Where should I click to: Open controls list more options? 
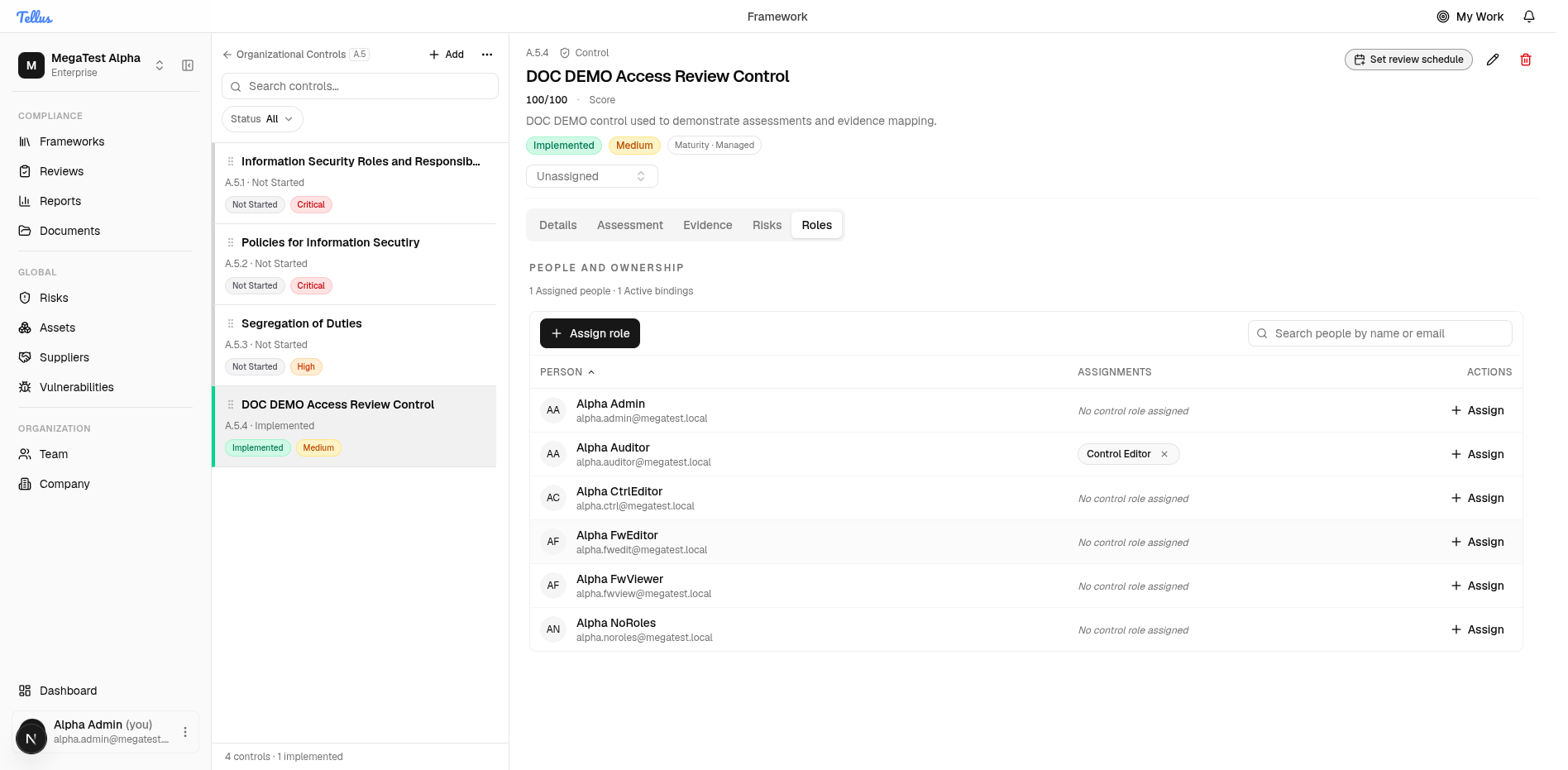click(487, 55)
